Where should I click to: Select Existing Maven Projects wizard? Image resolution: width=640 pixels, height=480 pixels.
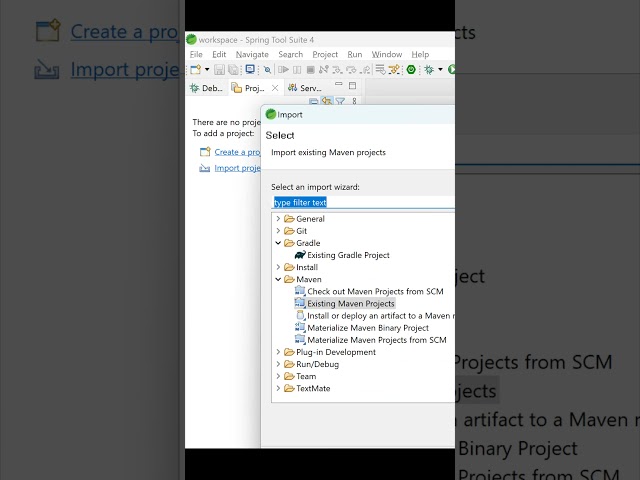click(344, 303)
